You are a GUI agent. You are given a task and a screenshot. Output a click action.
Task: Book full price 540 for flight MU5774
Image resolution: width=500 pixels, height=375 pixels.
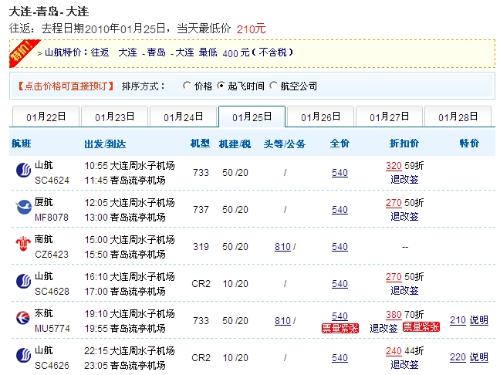pyautogui.click(x=340, y=316)
